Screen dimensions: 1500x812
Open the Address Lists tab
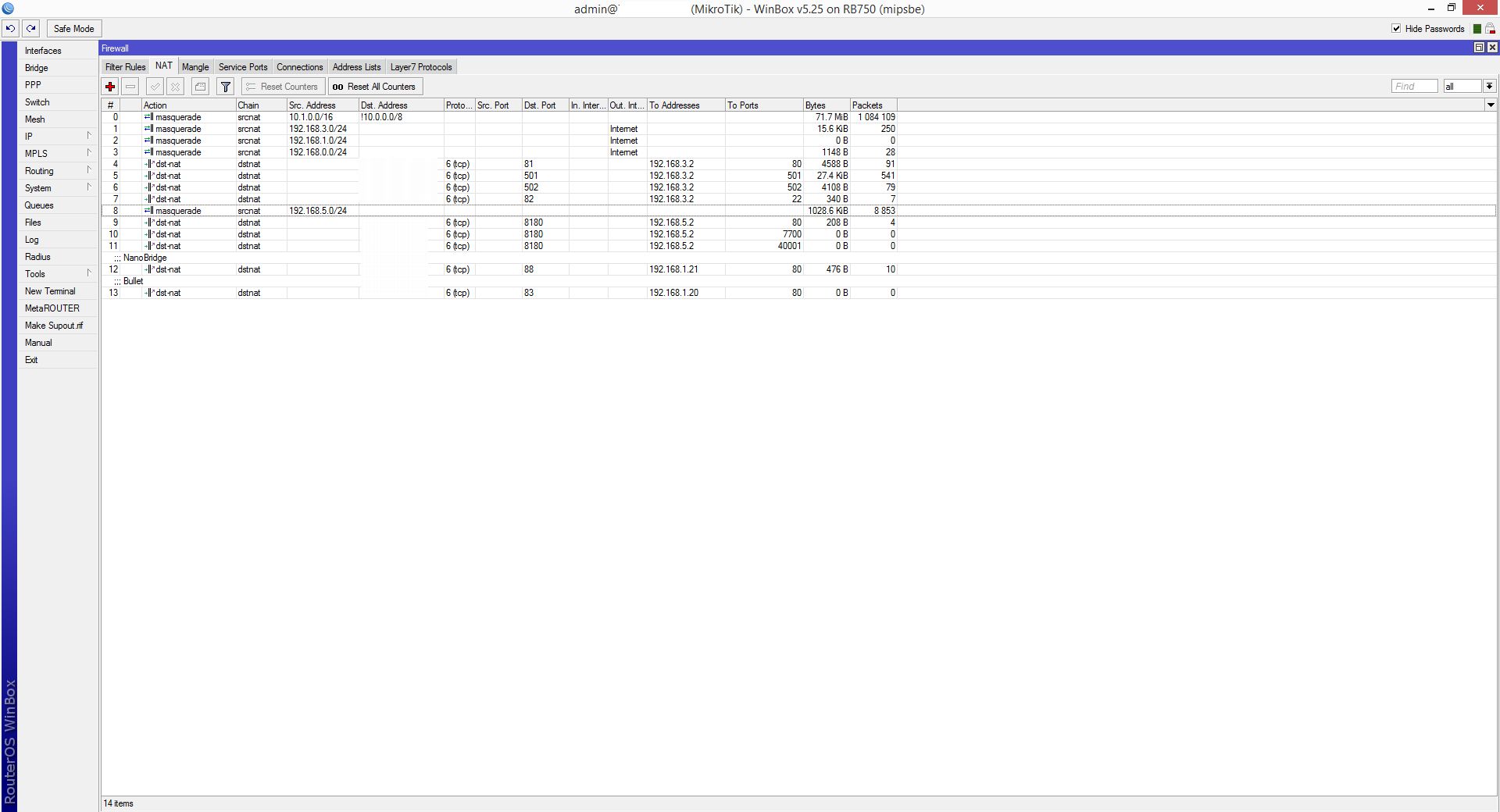click(356, 67)
